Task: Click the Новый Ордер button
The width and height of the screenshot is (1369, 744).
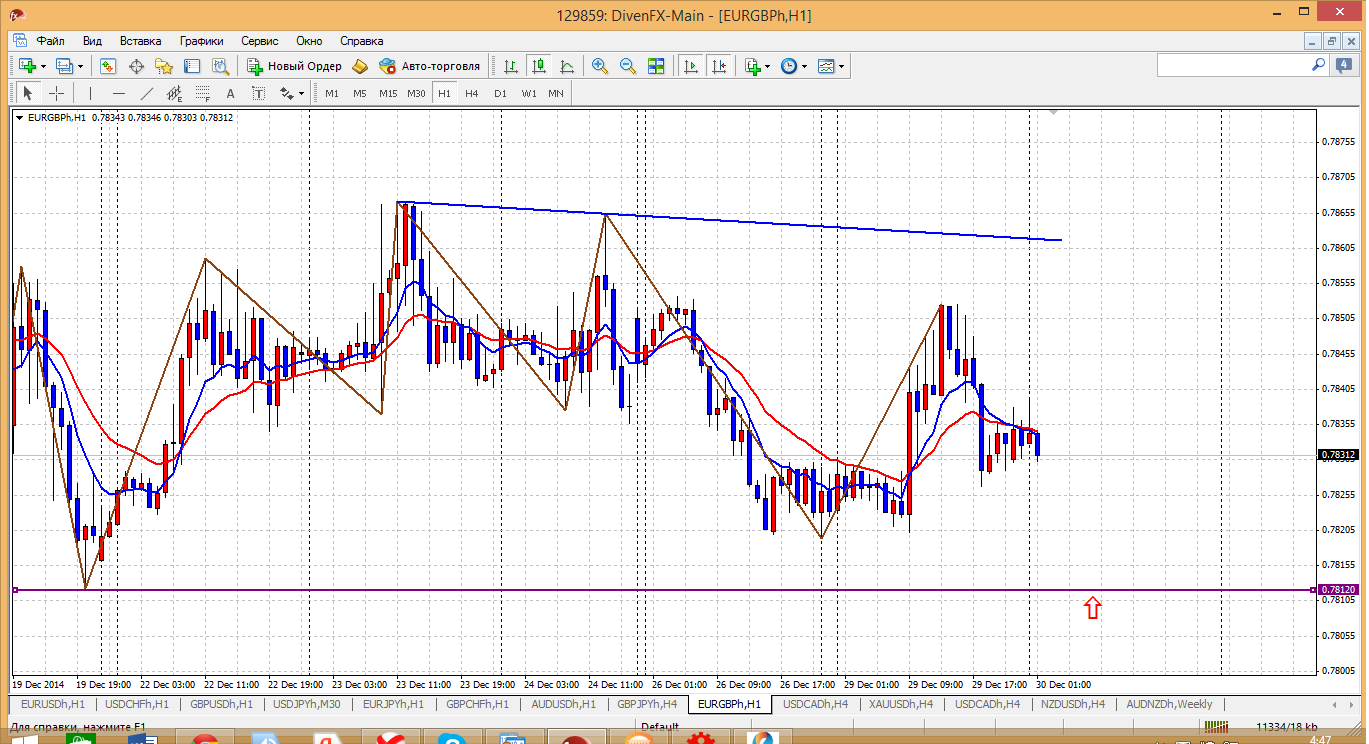Action: click(x=295, y=66)
